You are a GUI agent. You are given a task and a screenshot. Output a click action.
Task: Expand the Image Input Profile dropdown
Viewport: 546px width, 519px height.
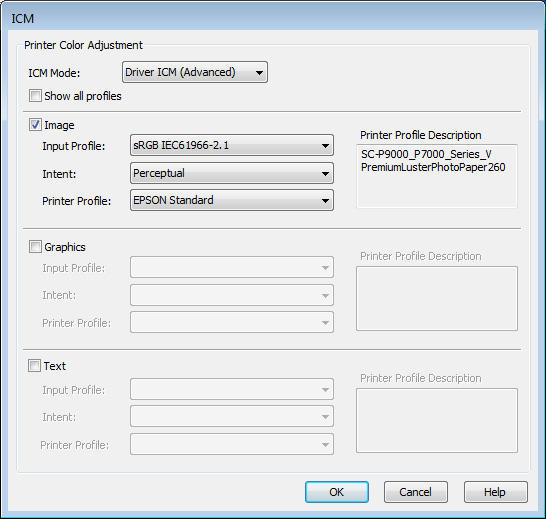(x=232, y=145)
